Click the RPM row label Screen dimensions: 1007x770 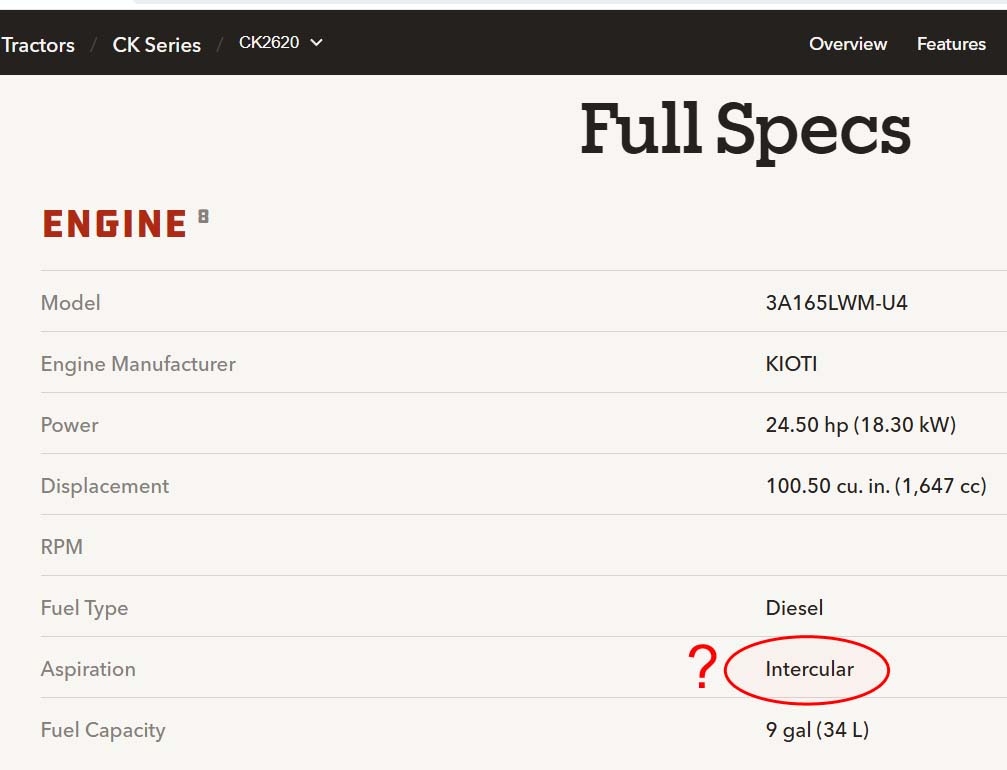(62, 547)
